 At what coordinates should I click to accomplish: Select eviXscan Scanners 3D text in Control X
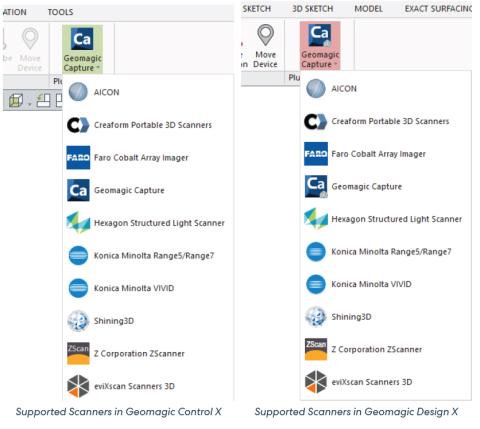[134, 386]
